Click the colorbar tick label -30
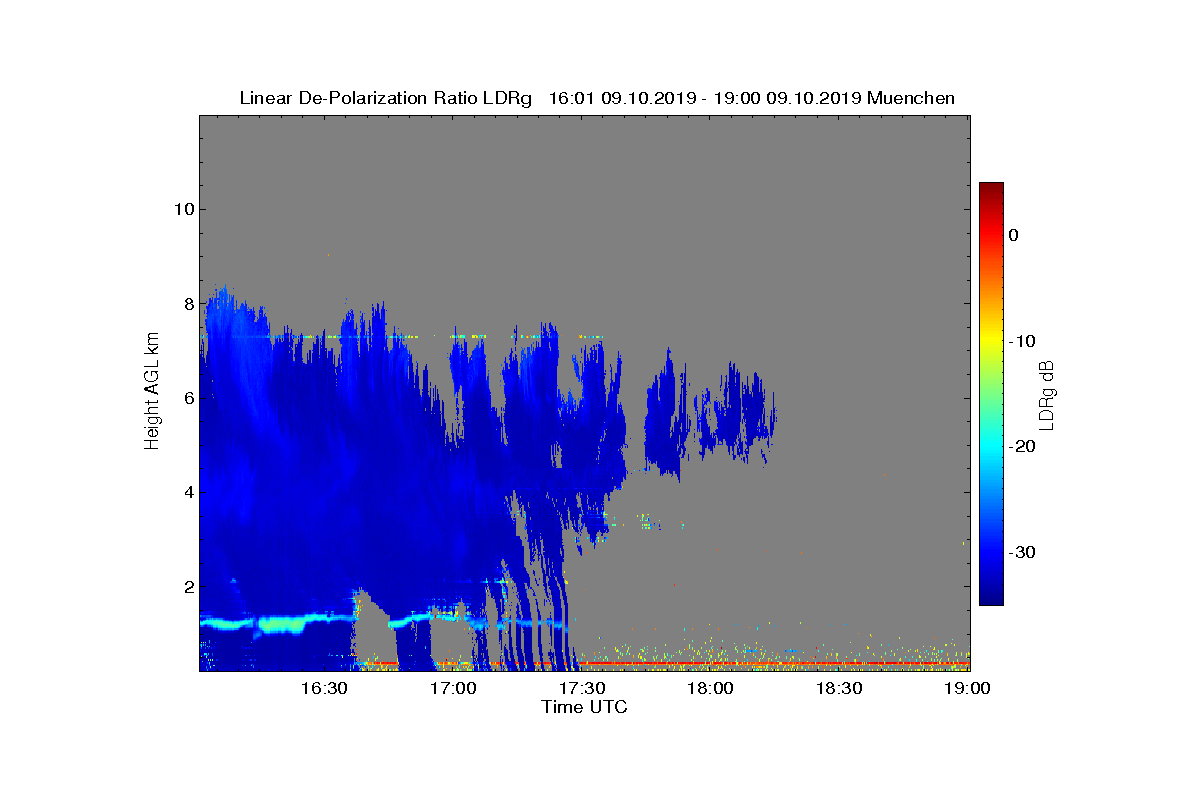Screen dimensions: 1200x800 1022,553
